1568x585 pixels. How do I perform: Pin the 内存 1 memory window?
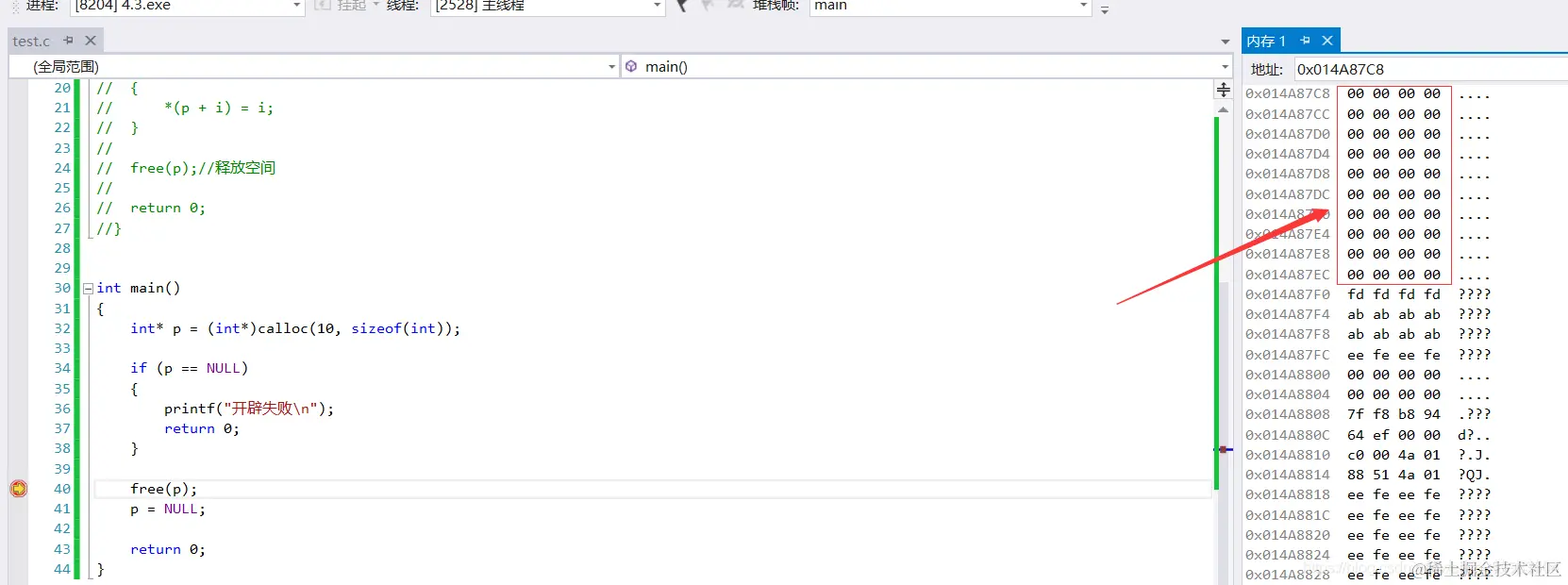(x=1305, y=41)
